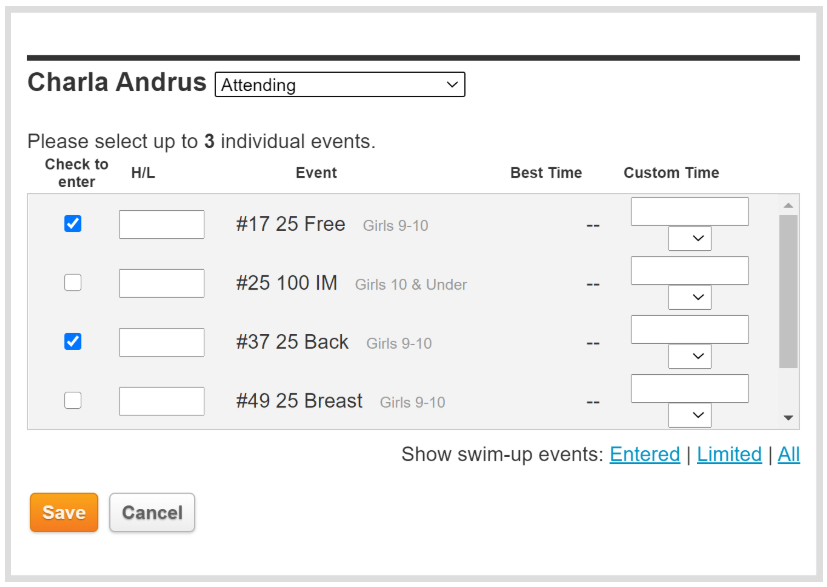This screenshot has height=587, width=827.
Task: Show All swim-up events
Action: (789, 455)
